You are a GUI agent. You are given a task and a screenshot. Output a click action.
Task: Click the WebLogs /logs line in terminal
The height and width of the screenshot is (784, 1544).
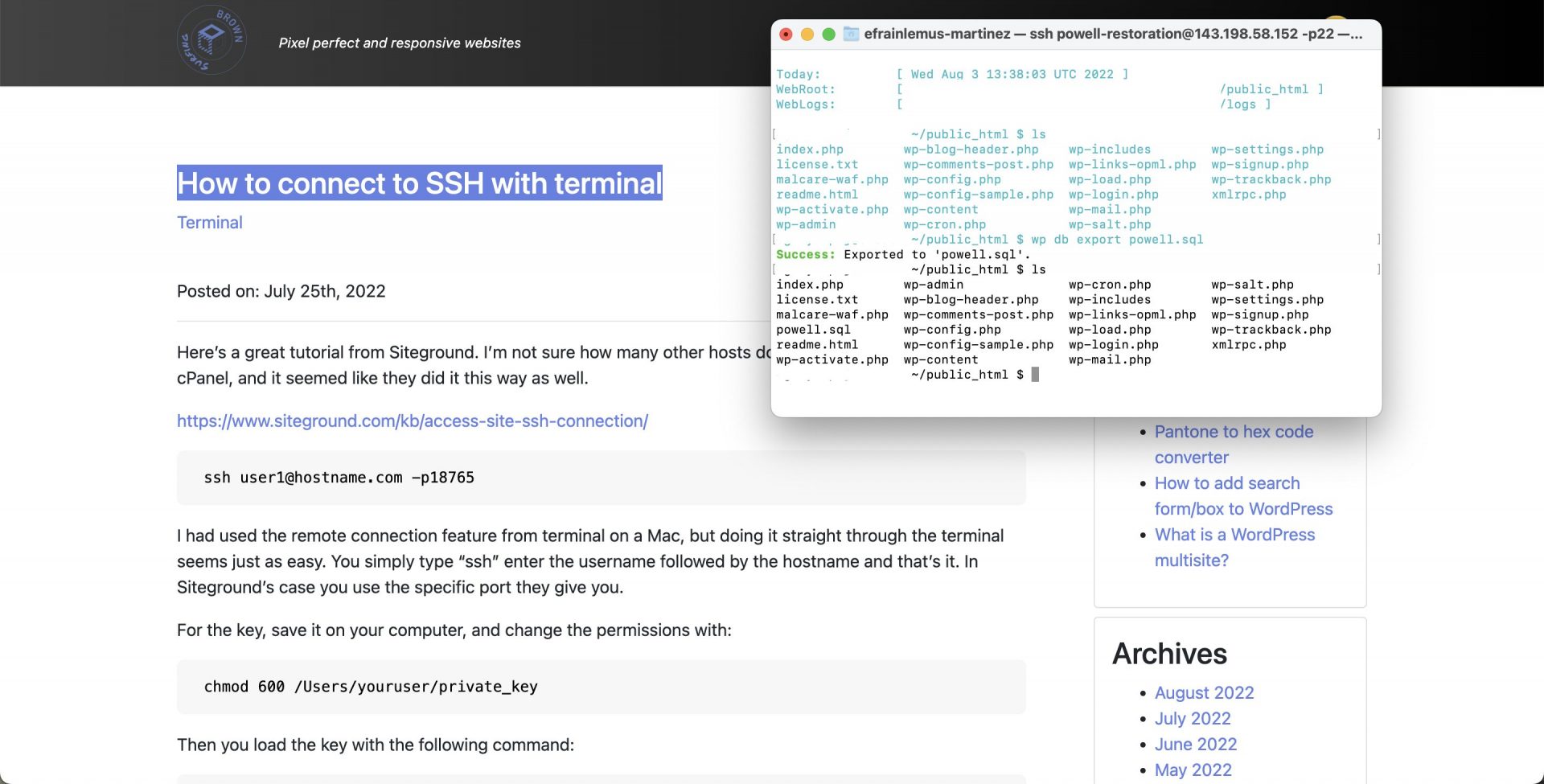[x=1024, y=105]
